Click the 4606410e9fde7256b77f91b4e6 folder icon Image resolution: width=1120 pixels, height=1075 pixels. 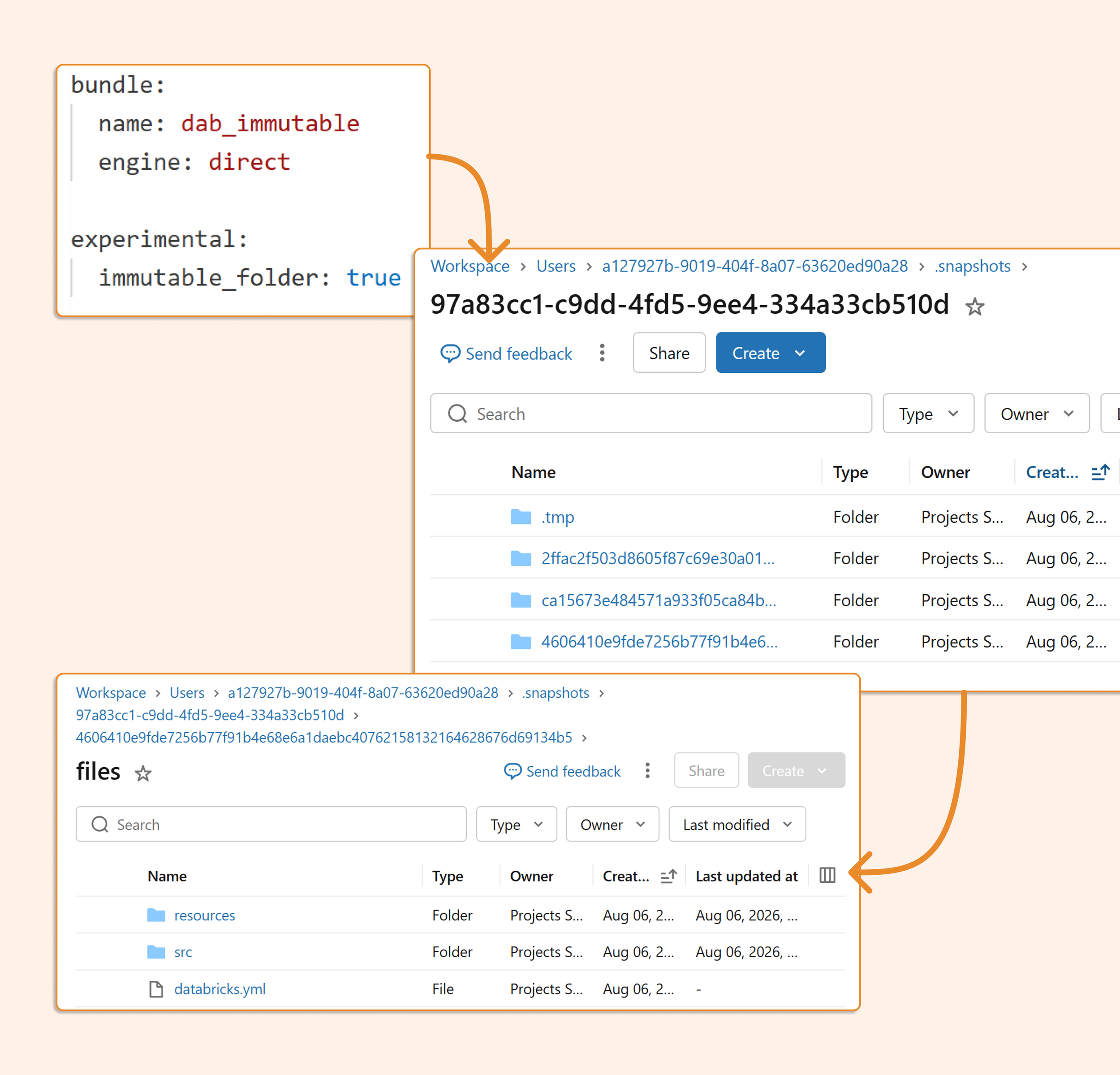click(521, 642)
